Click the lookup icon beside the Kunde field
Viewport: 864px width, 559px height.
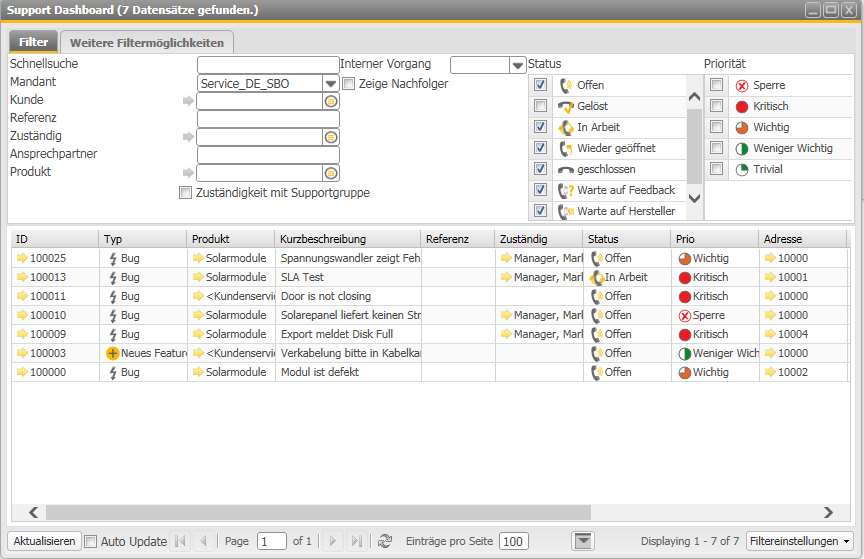(331, 101)
